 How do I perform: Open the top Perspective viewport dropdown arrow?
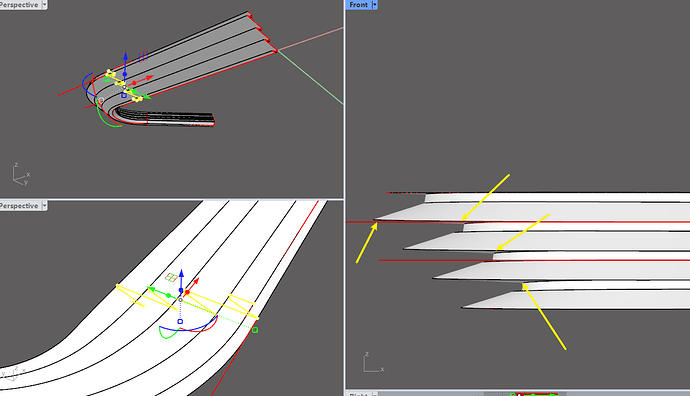click(44, 5)
